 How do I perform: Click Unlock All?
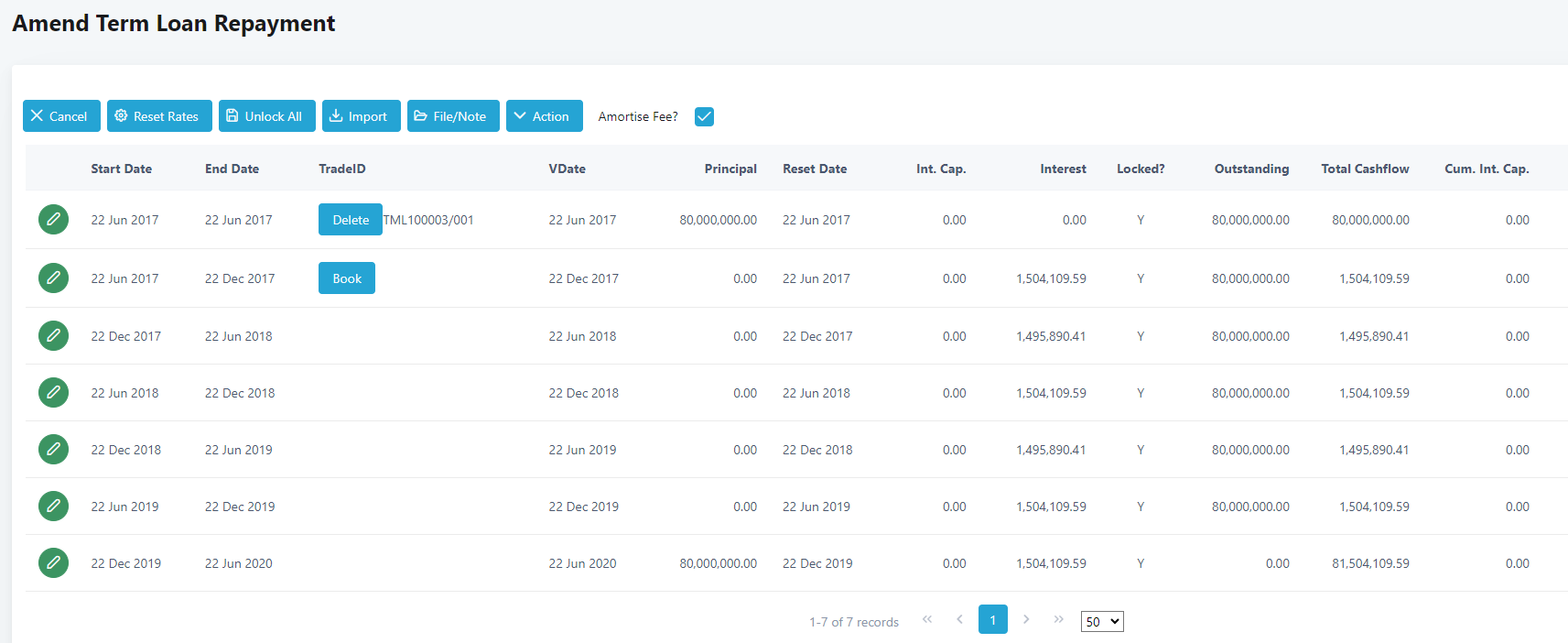pyautogui.click(x=266, y=116)
